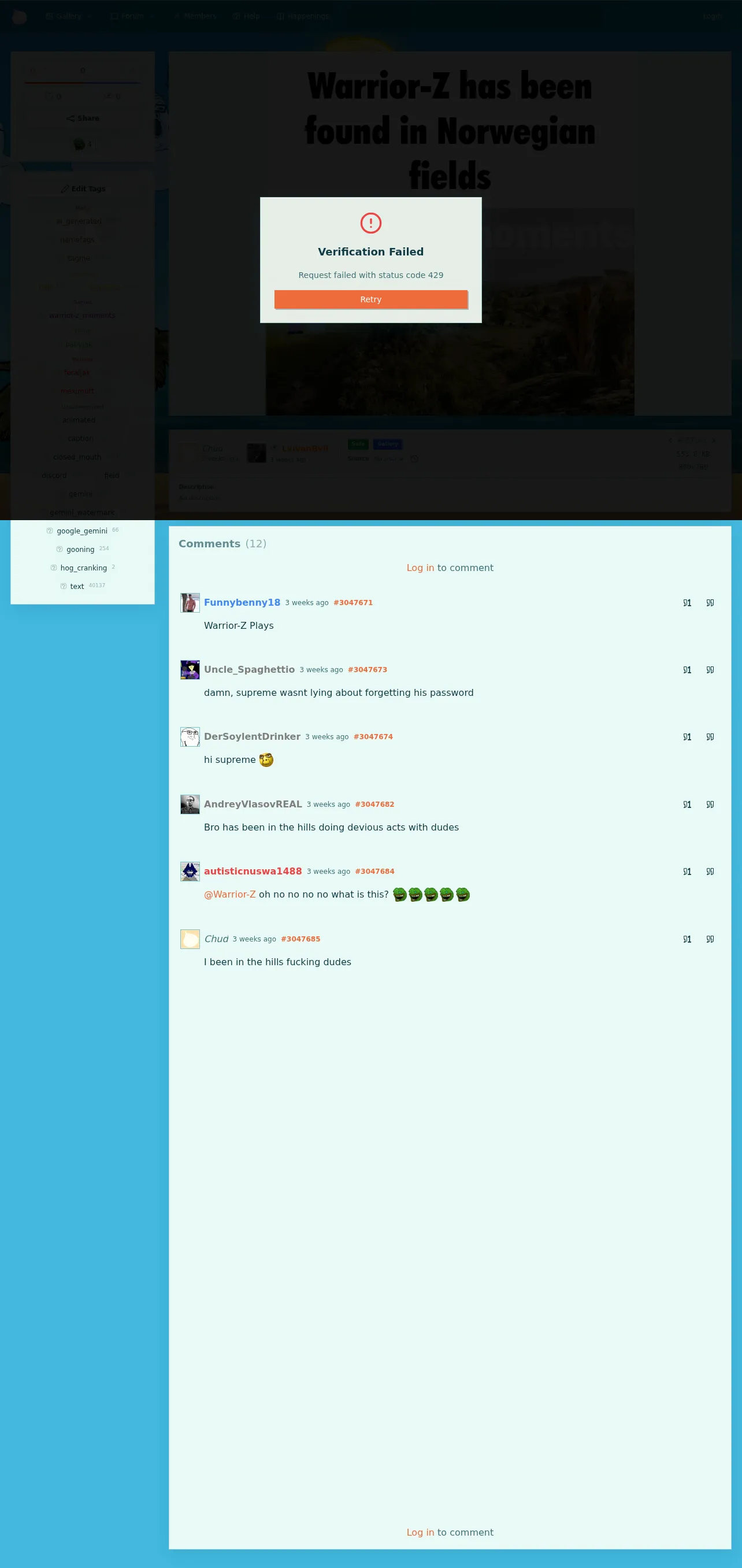The width and height of the screenshot is (742, 1568).
Task: Click the reply icon on DerSoylentDrinker's comment
Action: click(x=687, y=736)
